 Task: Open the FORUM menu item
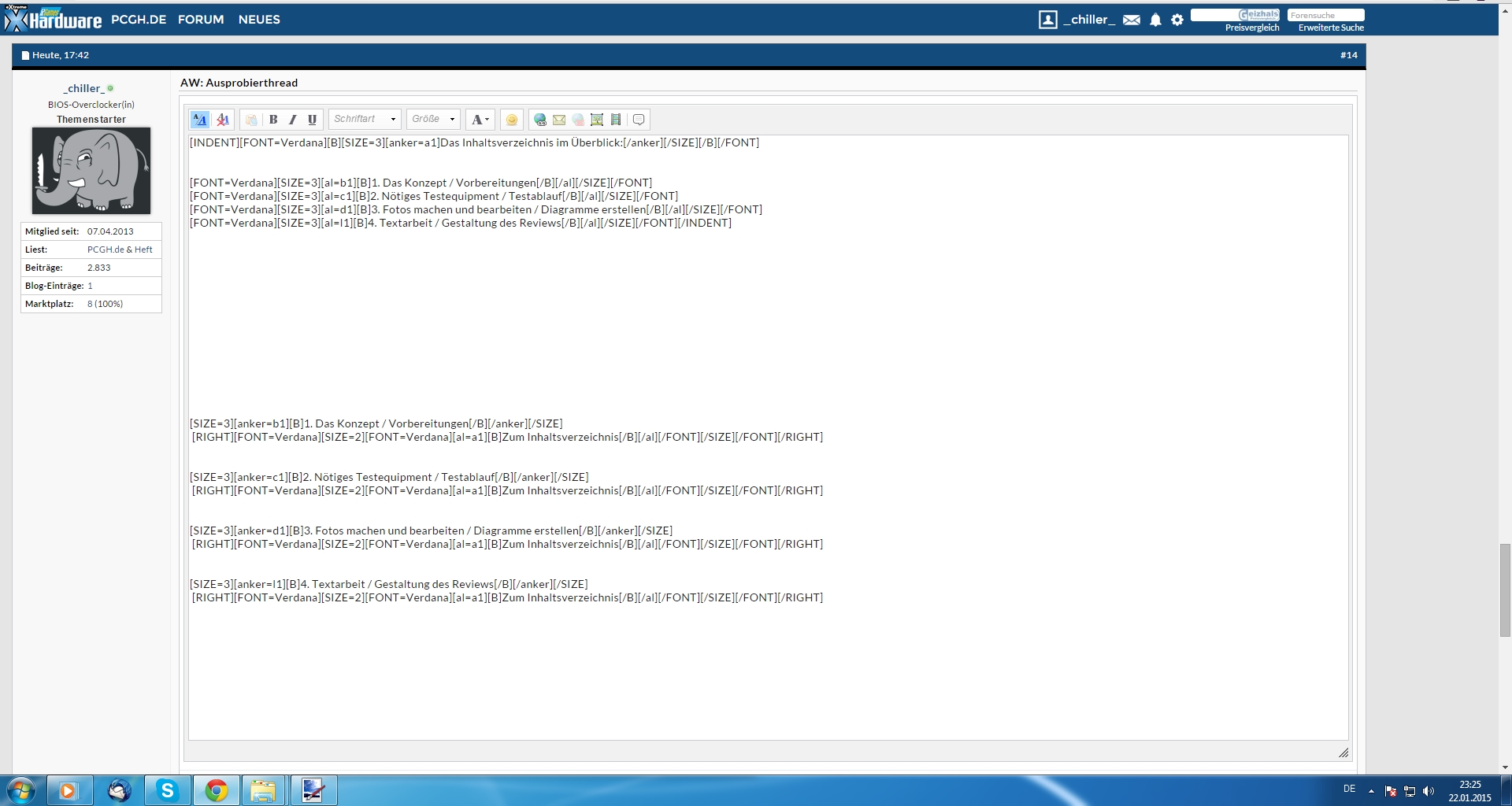point(201,20)
